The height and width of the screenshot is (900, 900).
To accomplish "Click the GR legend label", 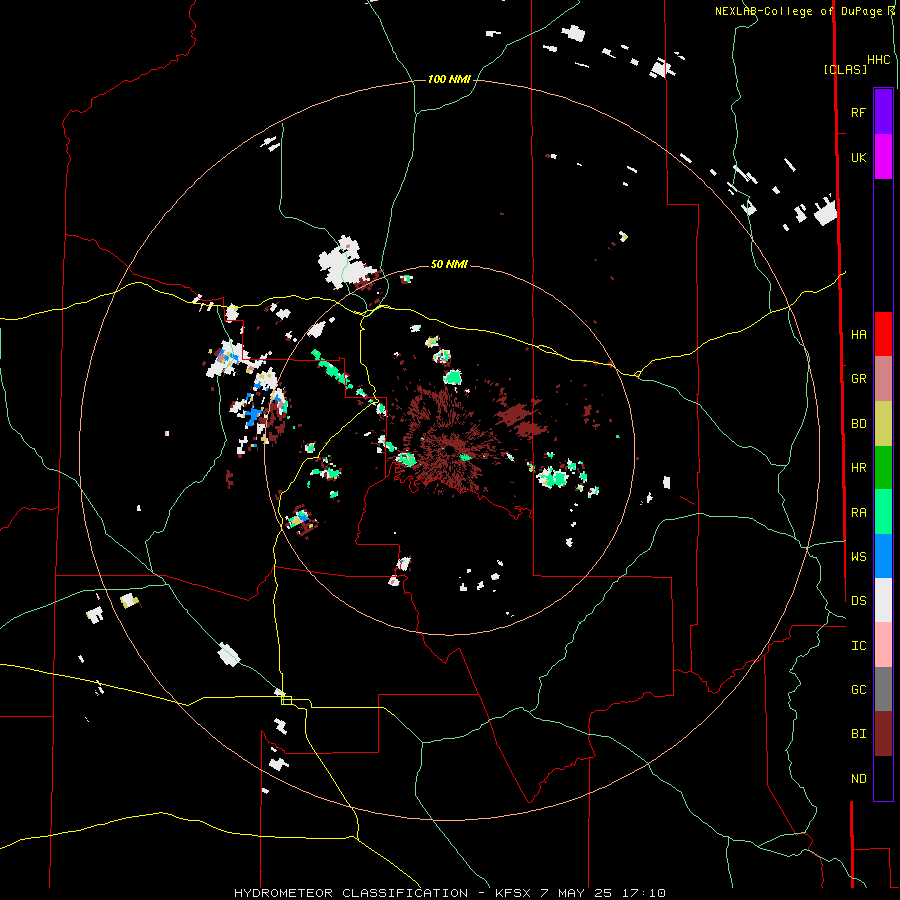I will (858, 379).
